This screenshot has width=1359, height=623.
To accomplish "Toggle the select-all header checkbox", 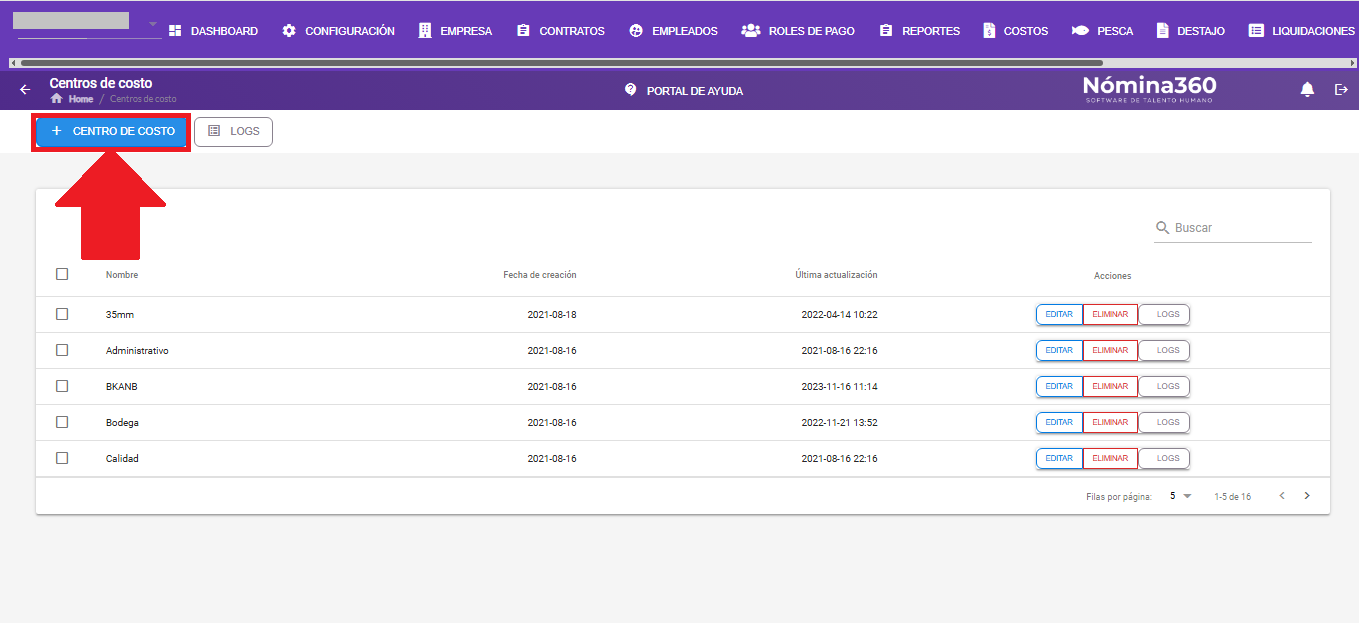I will (62, 274).
